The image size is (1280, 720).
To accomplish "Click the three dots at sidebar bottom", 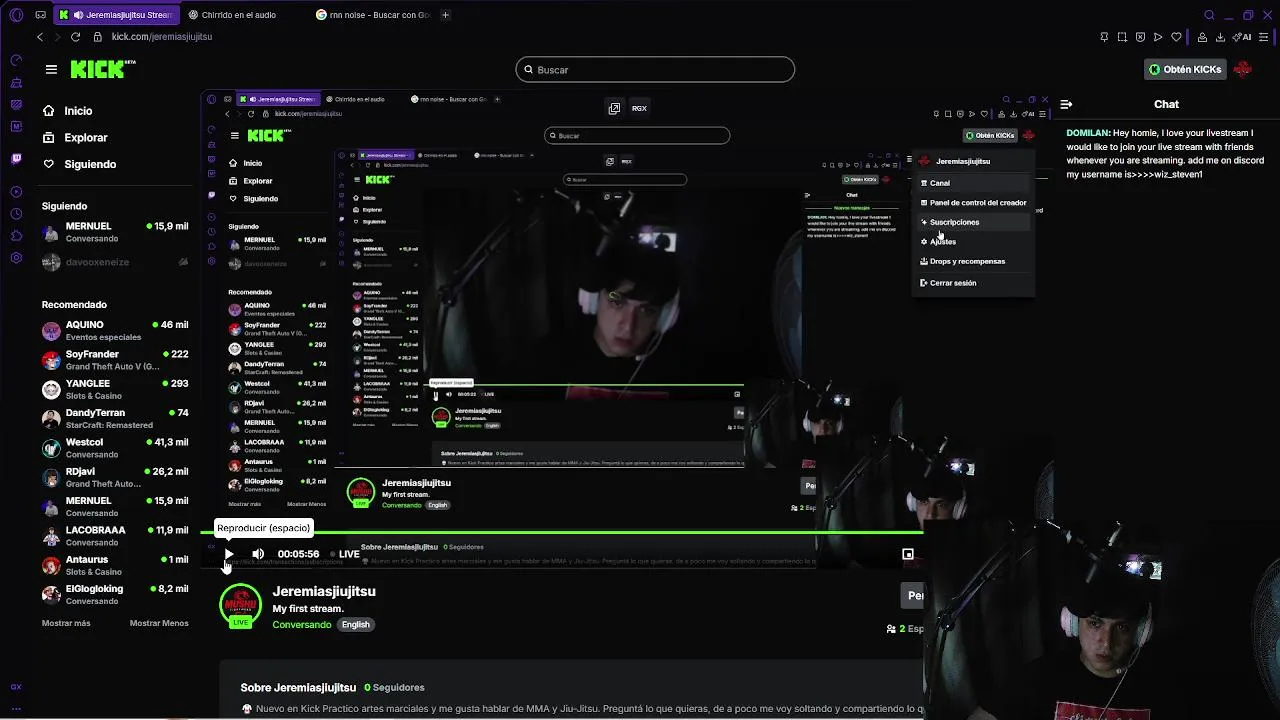I will click(x=16, y=707).
